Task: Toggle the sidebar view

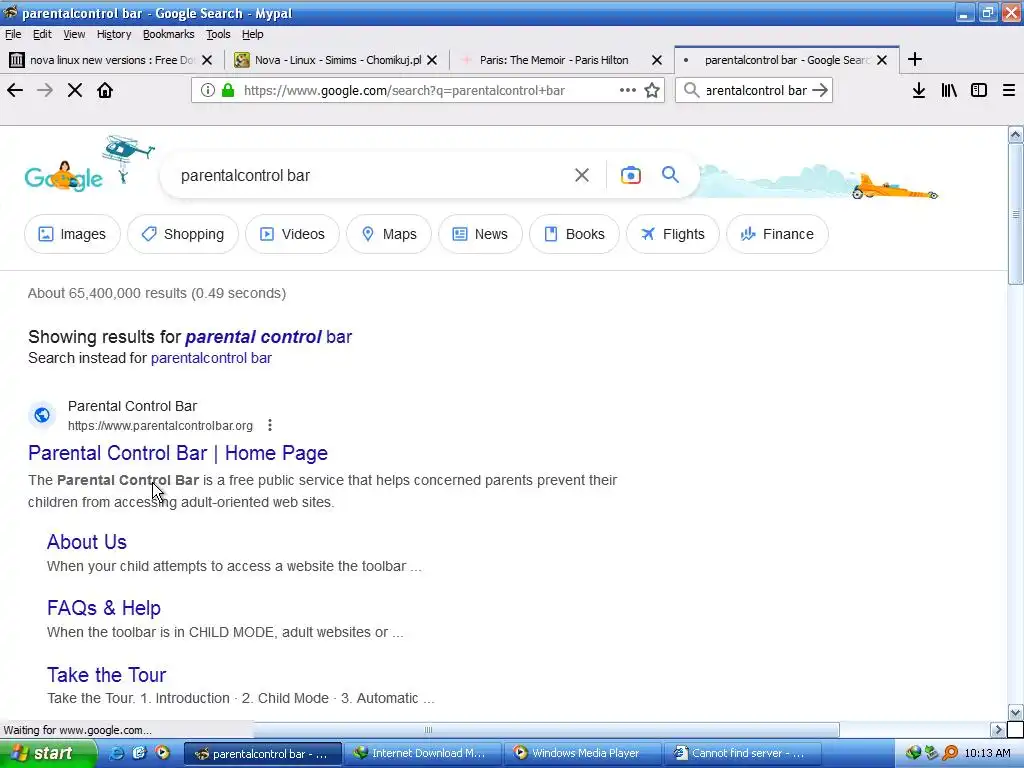Action: [979, 90]
